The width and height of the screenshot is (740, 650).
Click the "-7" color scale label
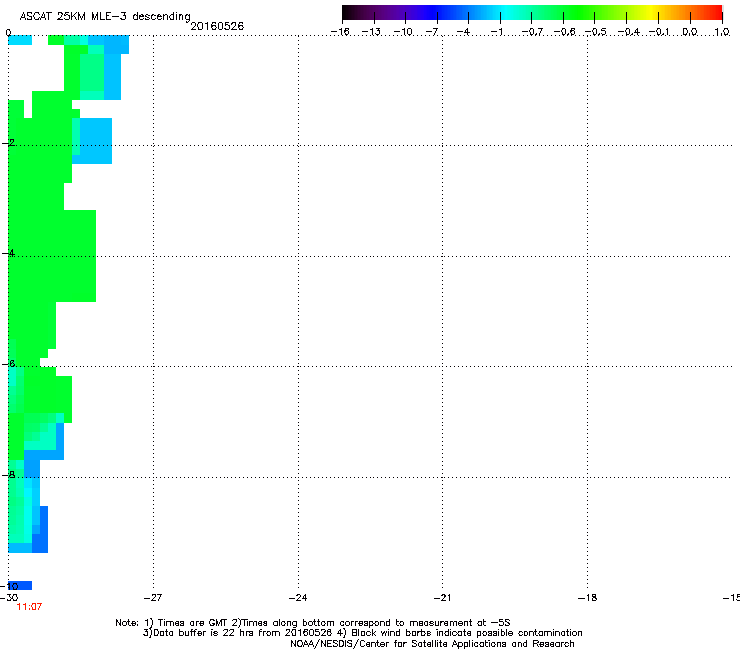pos(432,32)
